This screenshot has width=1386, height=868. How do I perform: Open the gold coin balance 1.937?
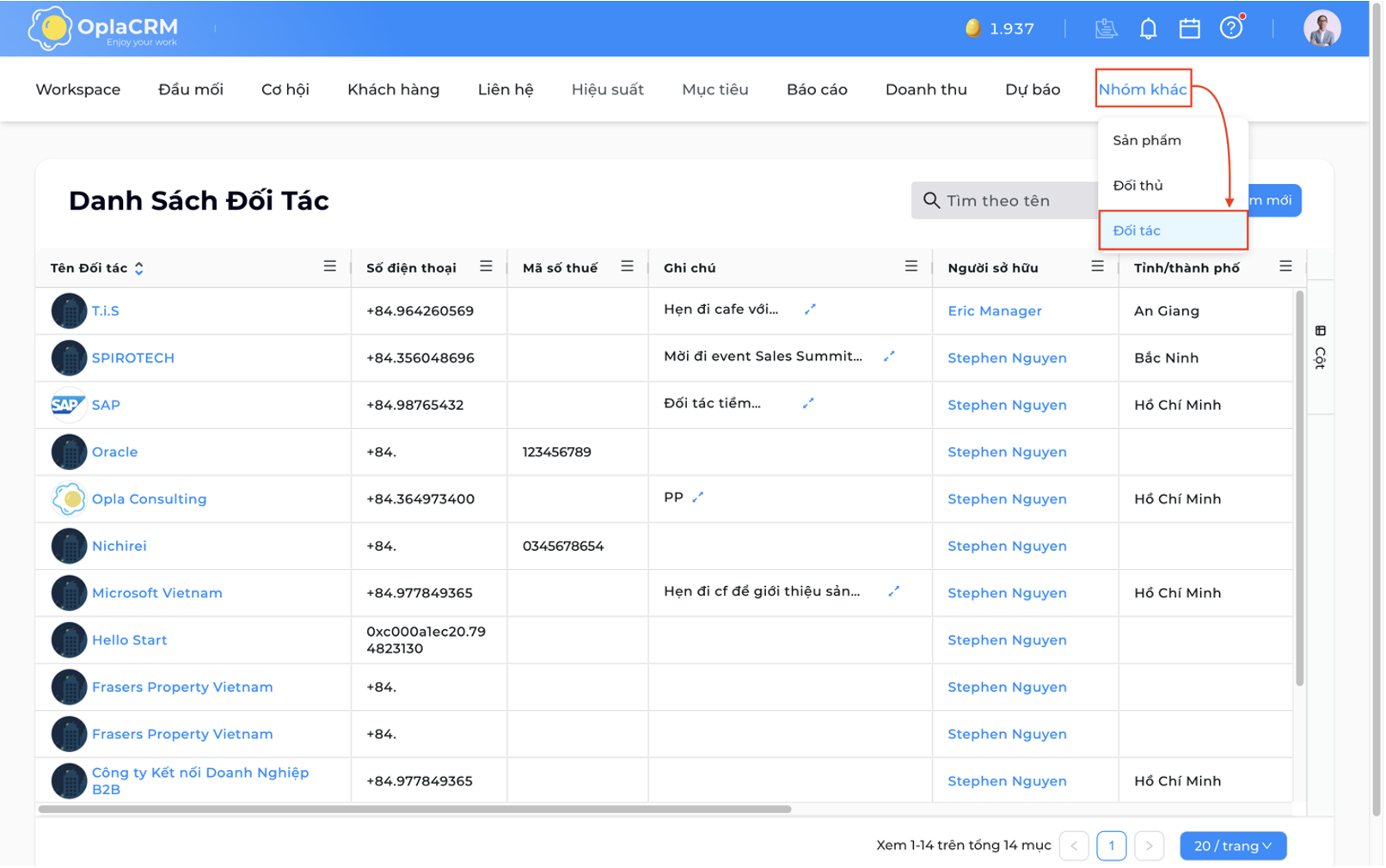tap(999, 28)
